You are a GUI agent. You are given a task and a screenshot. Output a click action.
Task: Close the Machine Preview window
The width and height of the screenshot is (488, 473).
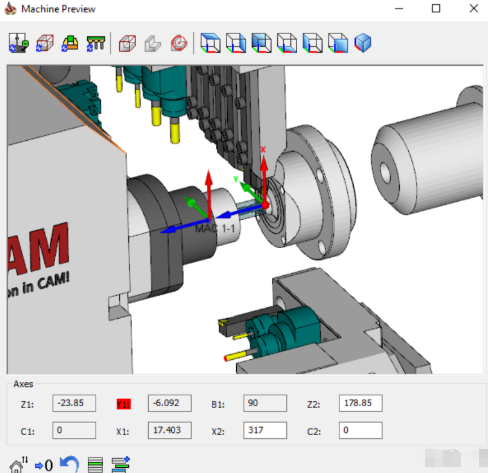click(x=474, y=8)
